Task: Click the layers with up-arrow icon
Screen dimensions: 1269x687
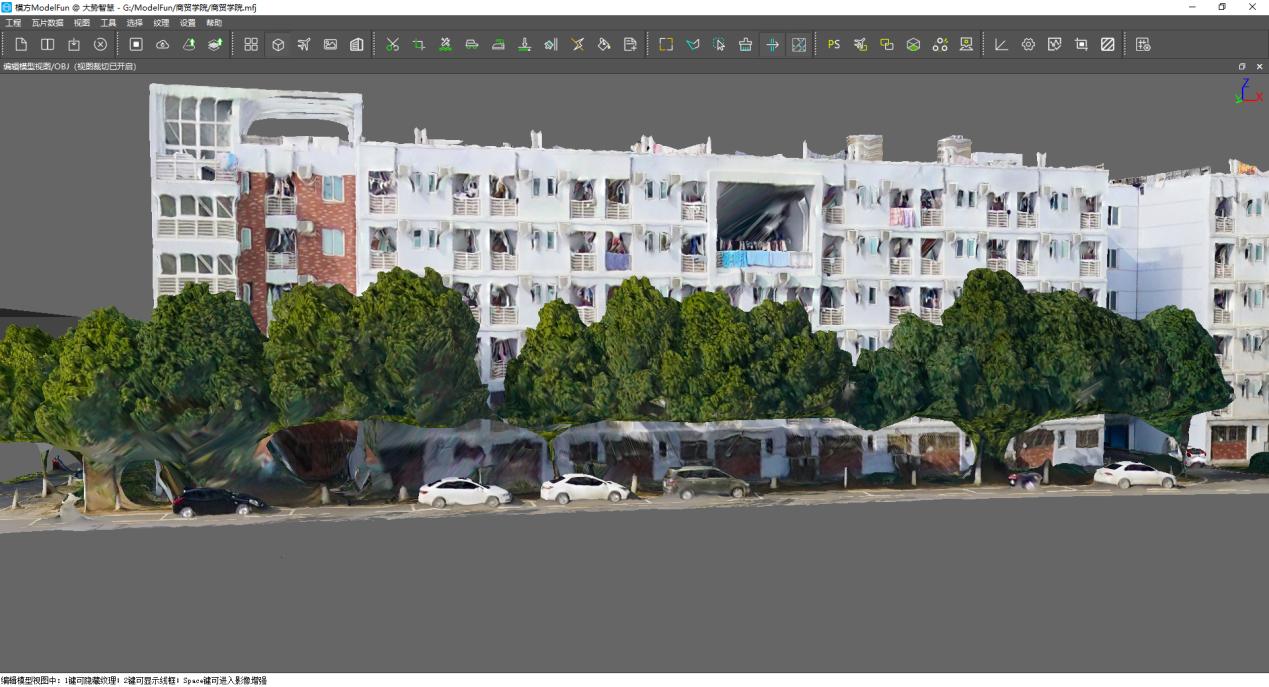Action: (215, 44)
